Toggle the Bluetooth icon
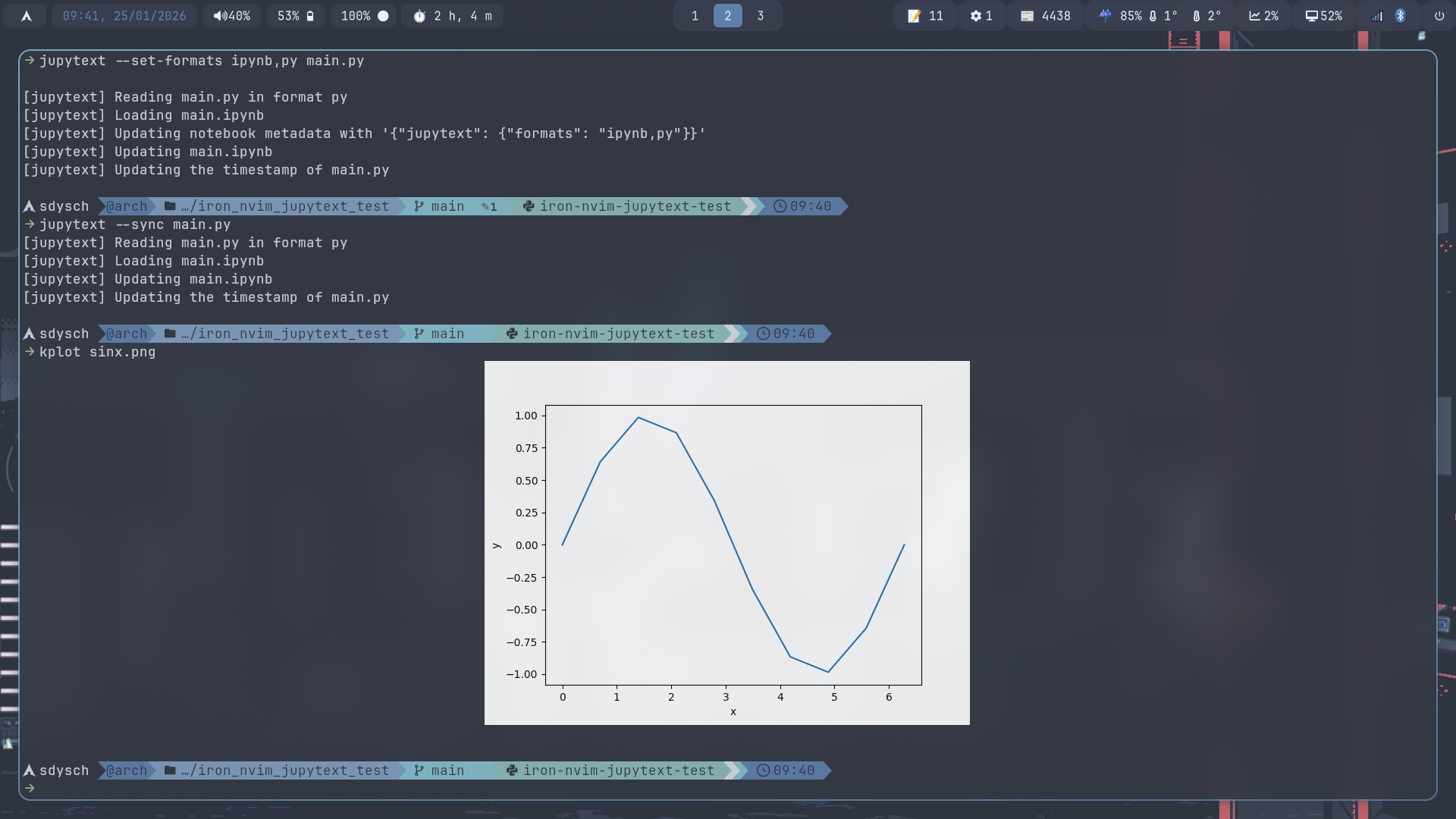 tap(1401, 16)
